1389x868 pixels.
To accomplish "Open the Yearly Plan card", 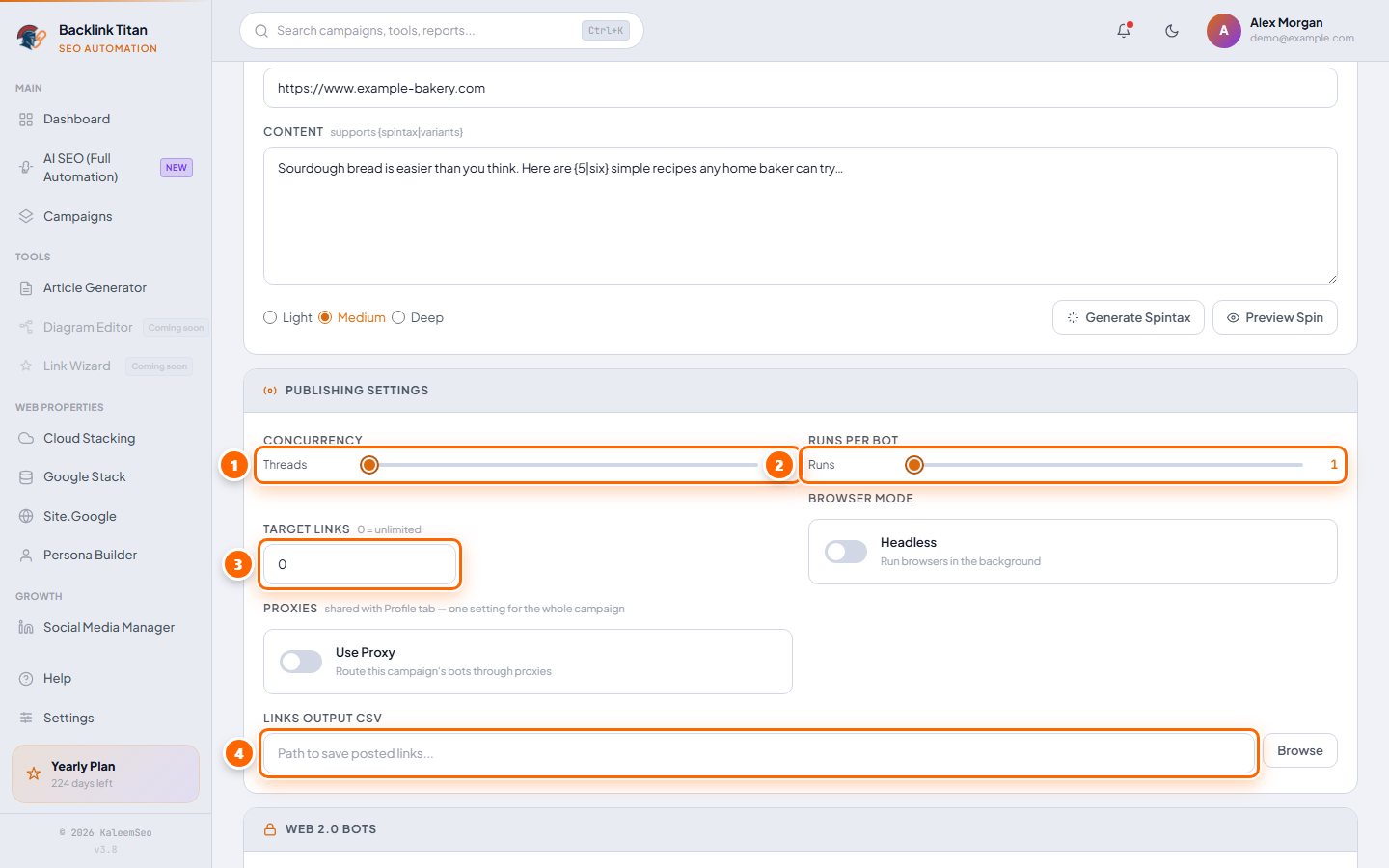I will [x=106, y=774].
